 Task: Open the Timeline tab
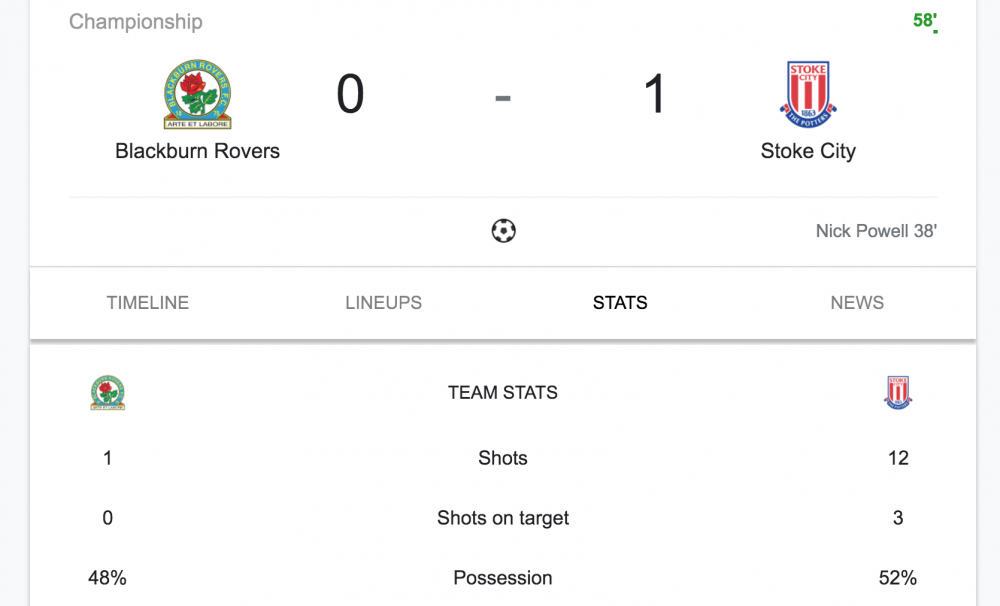[148, 303]
